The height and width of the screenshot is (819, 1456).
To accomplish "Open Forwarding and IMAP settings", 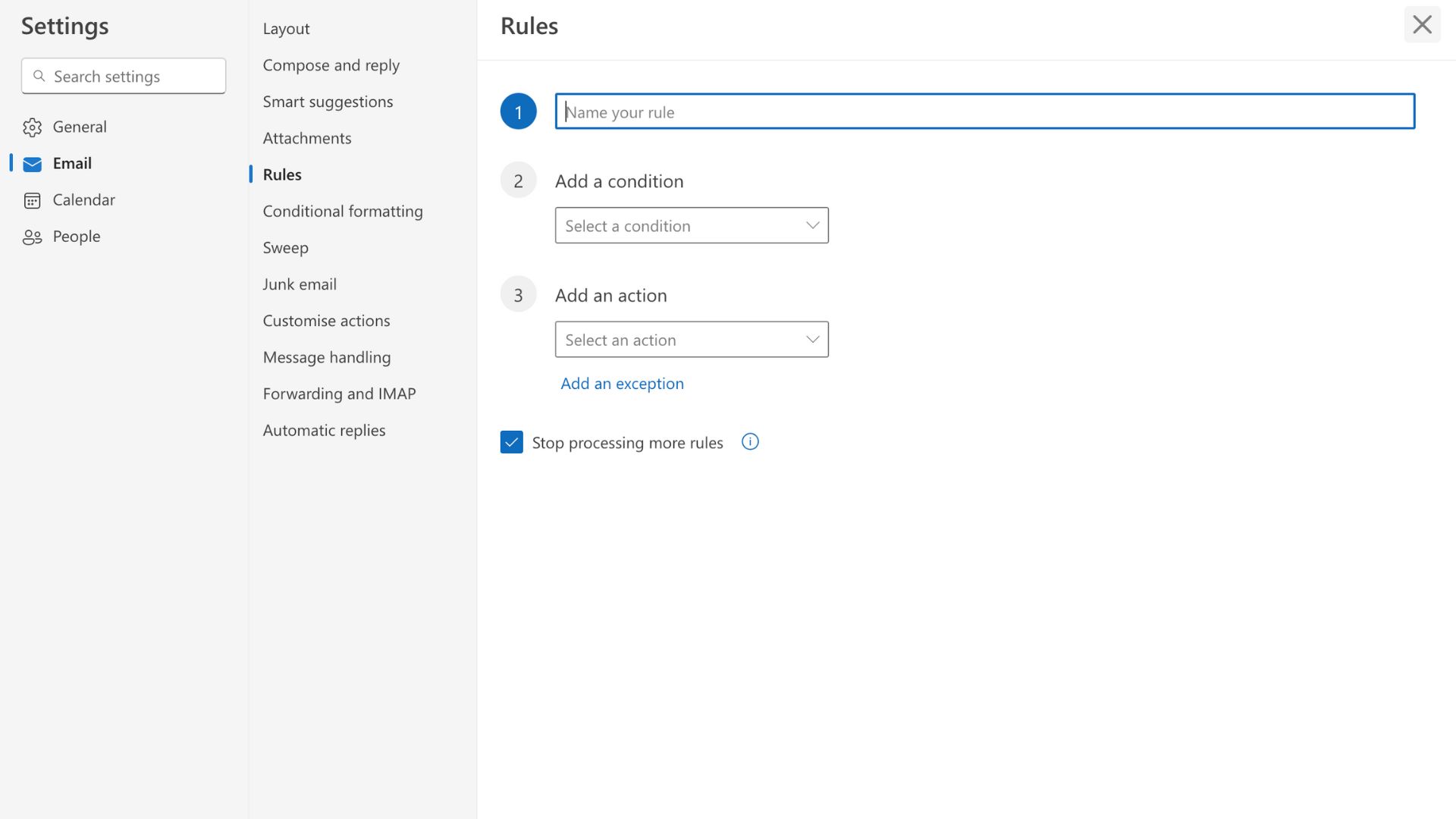I will 339,393.
